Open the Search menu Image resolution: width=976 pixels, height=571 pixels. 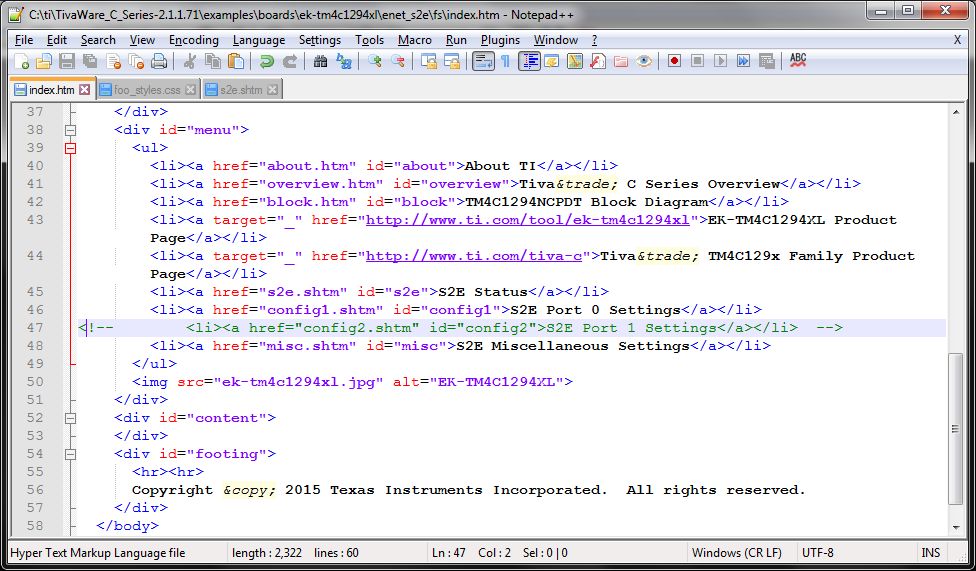click(98, 40)
